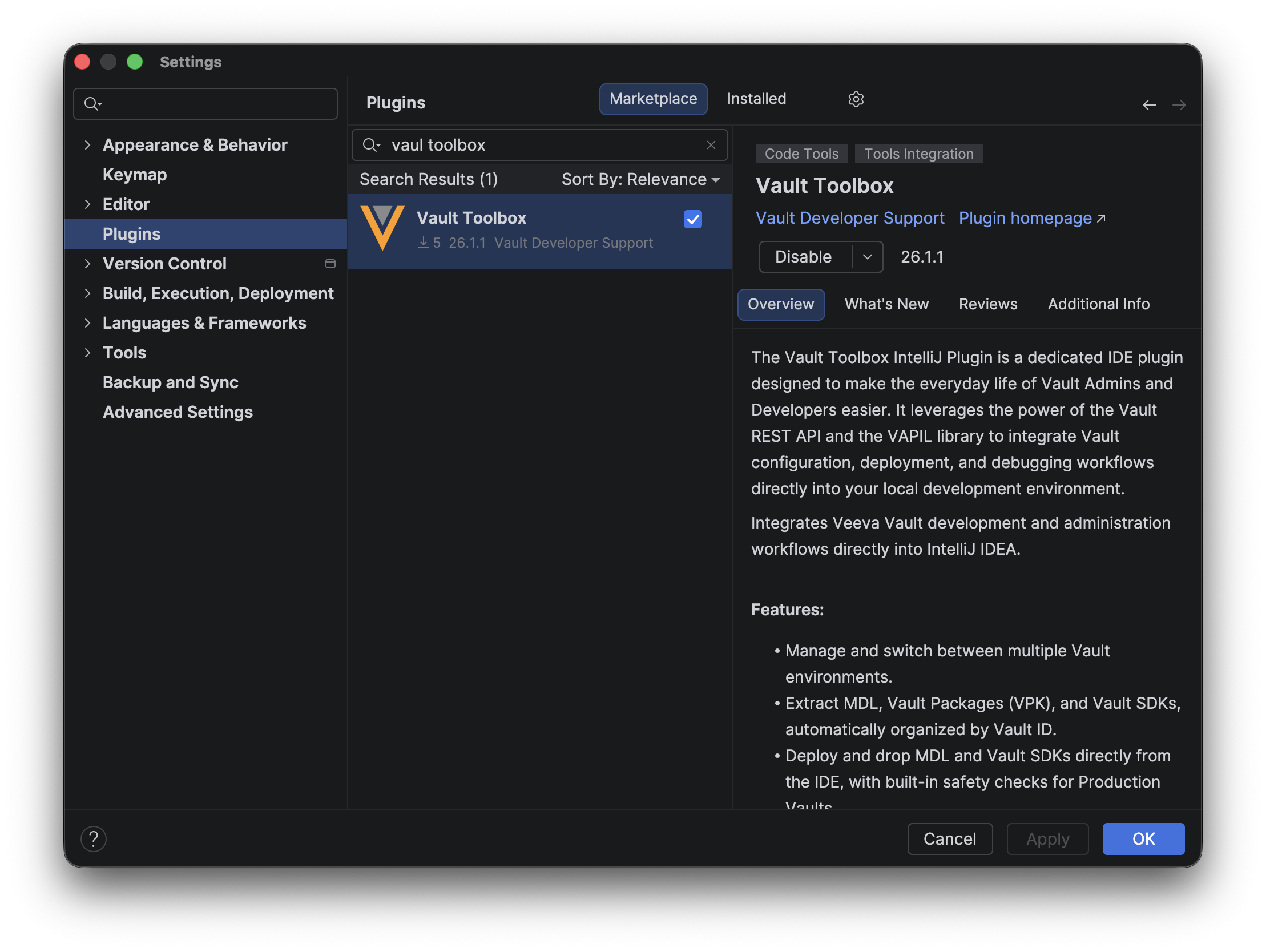Click 'Search Results (1)' header text

tap(429, 180)
